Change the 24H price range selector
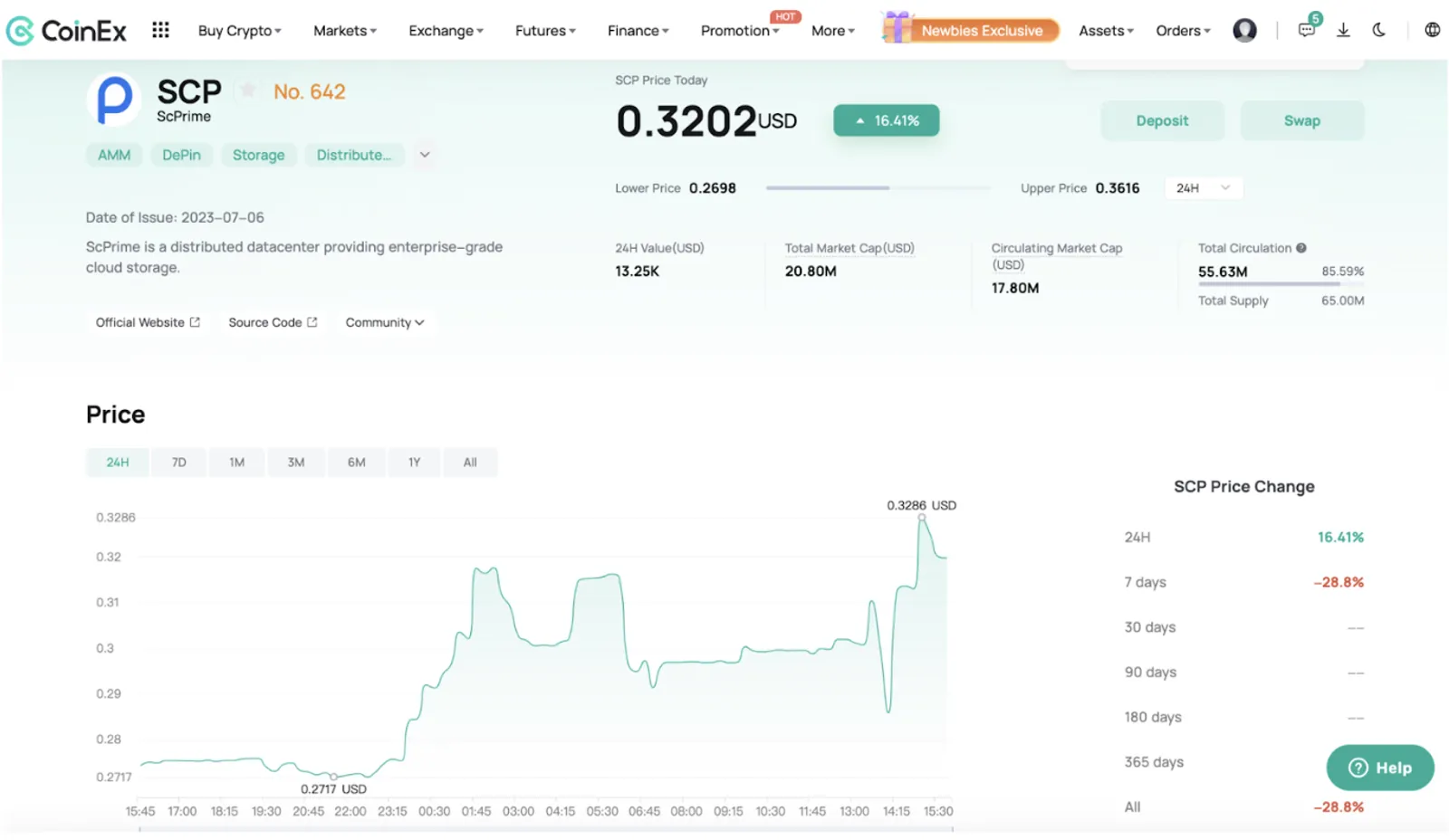The image size is (1449, 840). pos(1204,188)
